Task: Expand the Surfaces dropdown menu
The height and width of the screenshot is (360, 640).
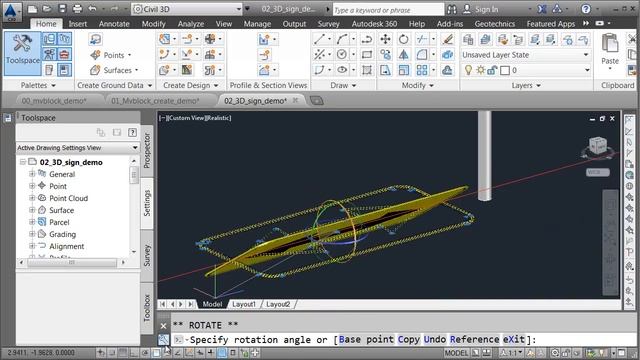Action: pos(136,70)
